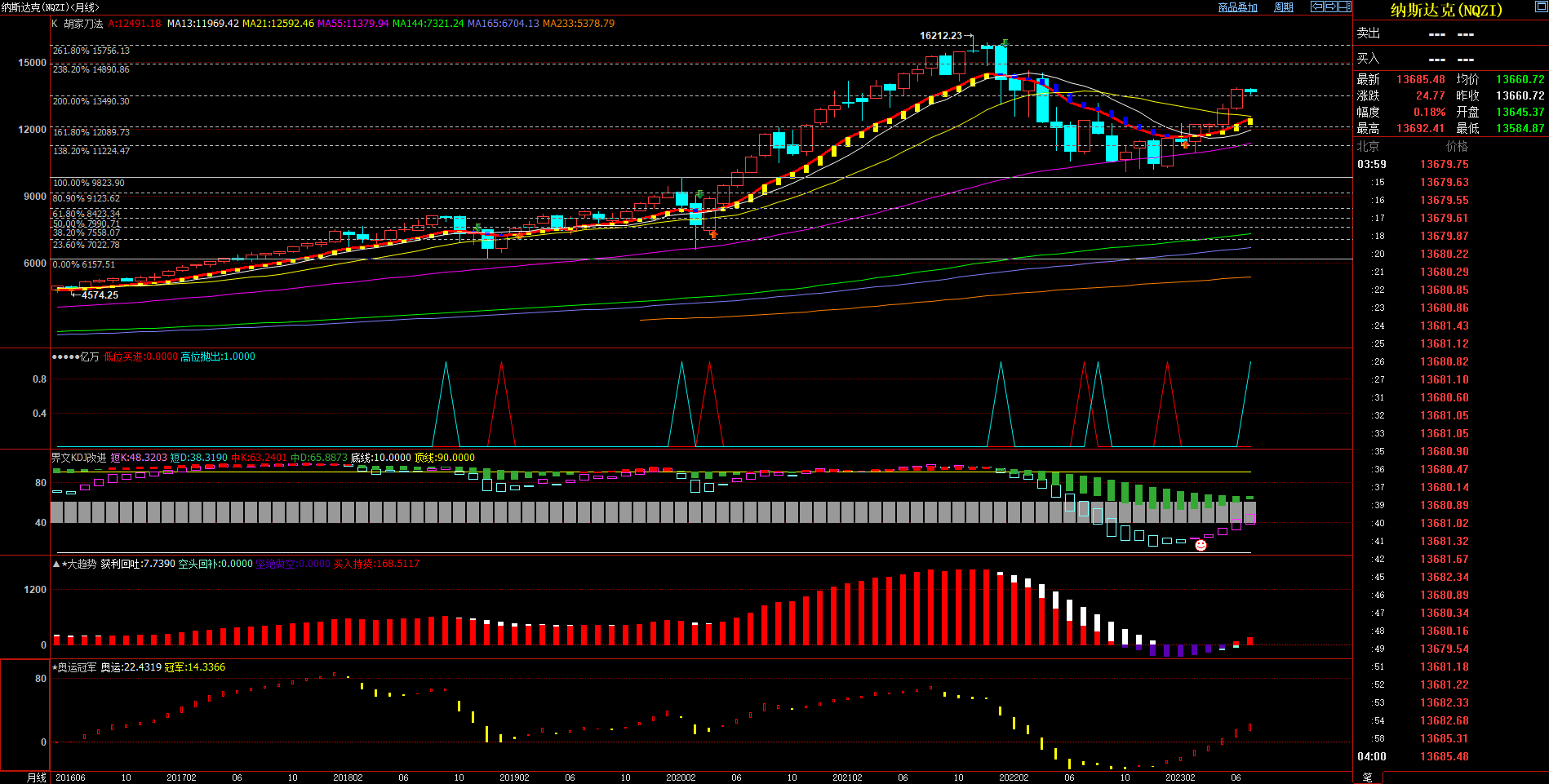Image resolution: width=1549 pixels, height=784 pixels.
Task: Click the 4574.25 low price label
Action: coord(100,295)
